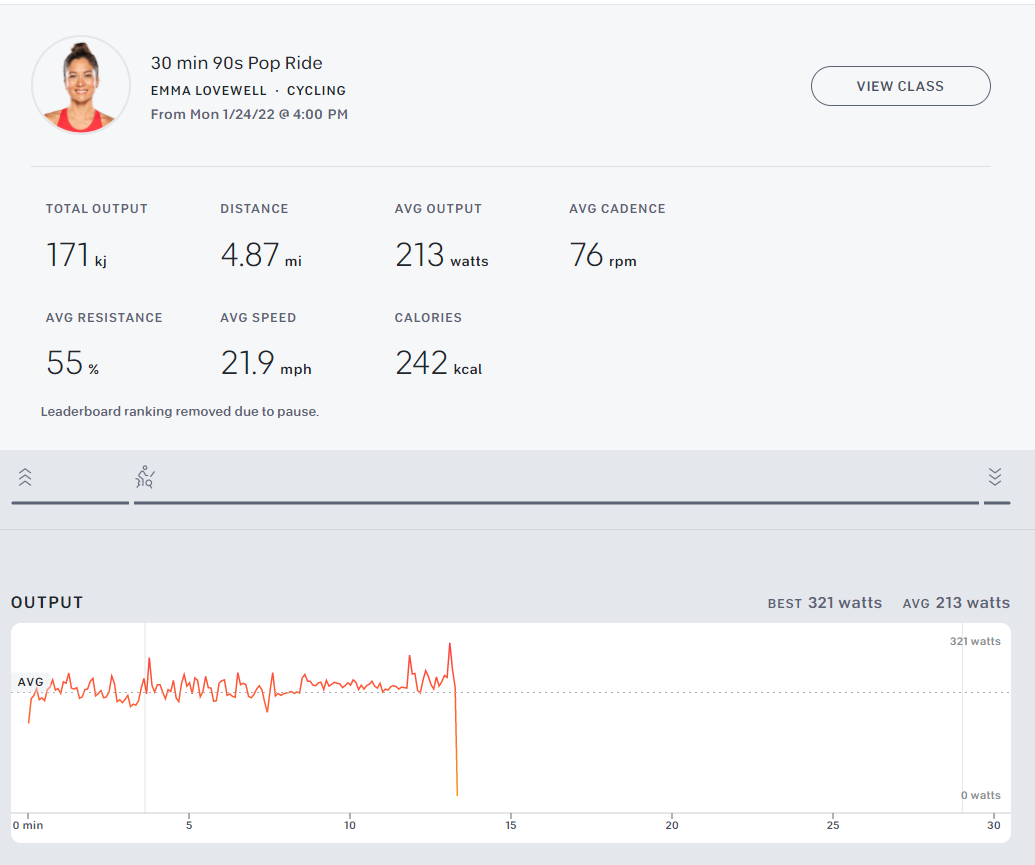Viewport: 1035px width, 865px height.
Task: Select the long cycling segment bar
Action: coord(555,502)
